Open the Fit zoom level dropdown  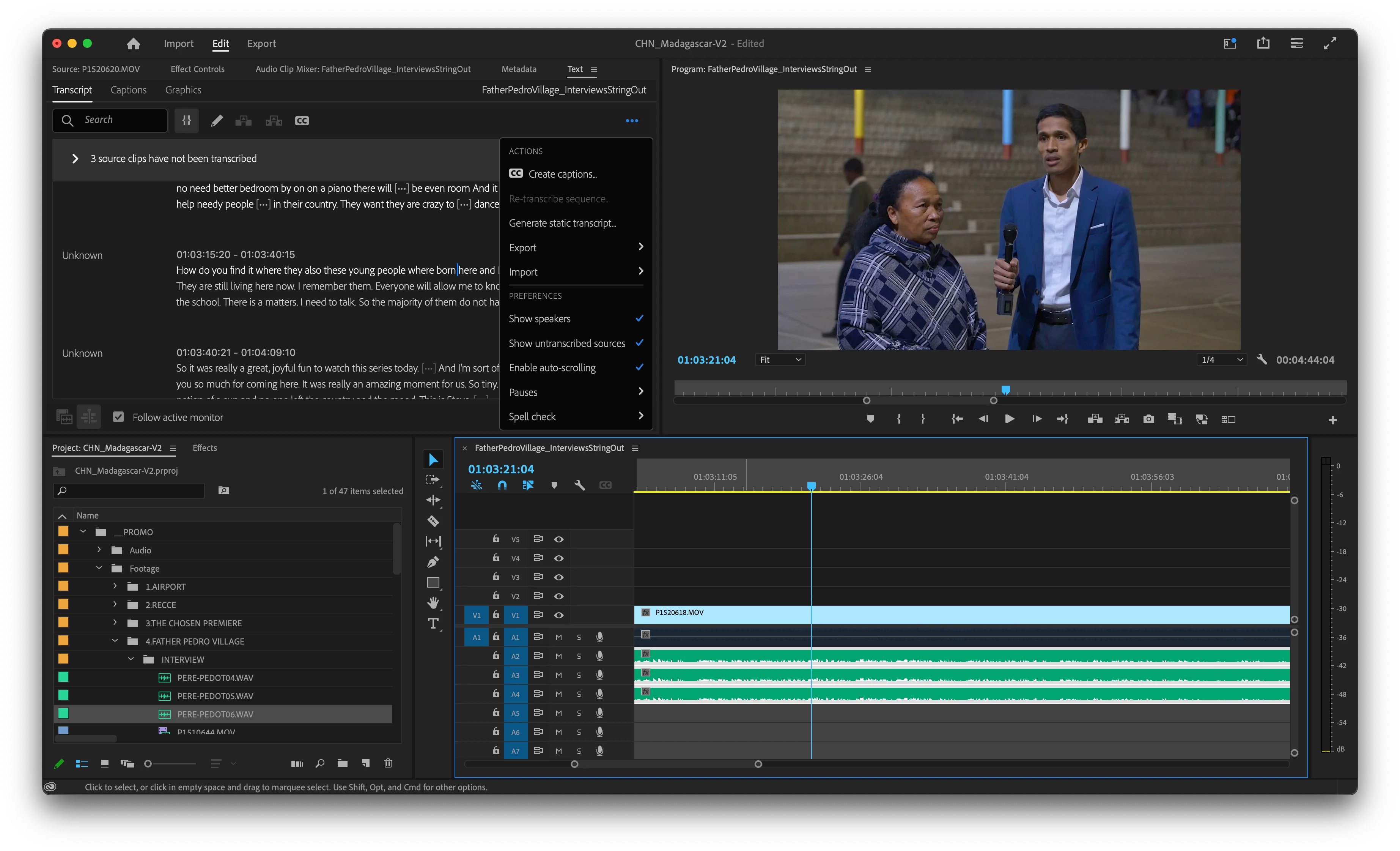tap(780, 360)
